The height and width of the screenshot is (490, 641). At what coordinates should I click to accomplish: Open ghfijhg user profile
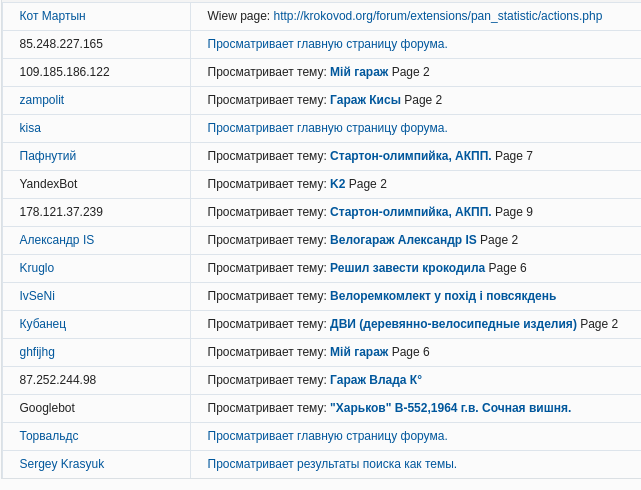pyautogui.click(x=37, y=352)
